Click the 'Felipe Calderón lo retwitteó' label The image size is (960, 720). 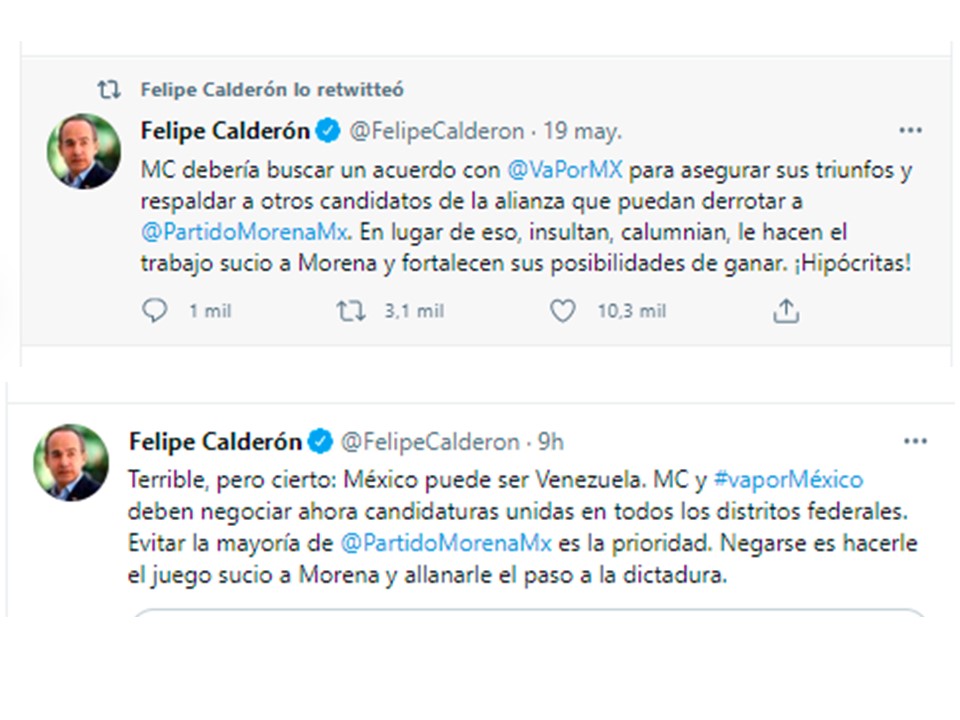pyautogui.click(x=272, y=90)
